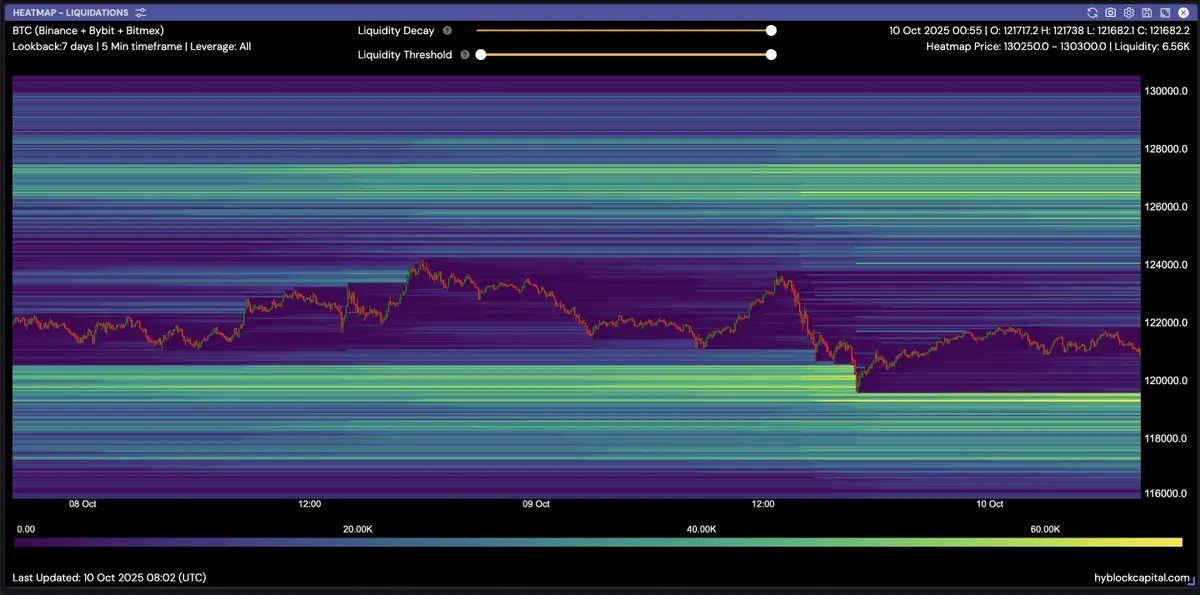Show help for Liquidity Threshold
1200x595 pixels.
click(x=464, y=55)
